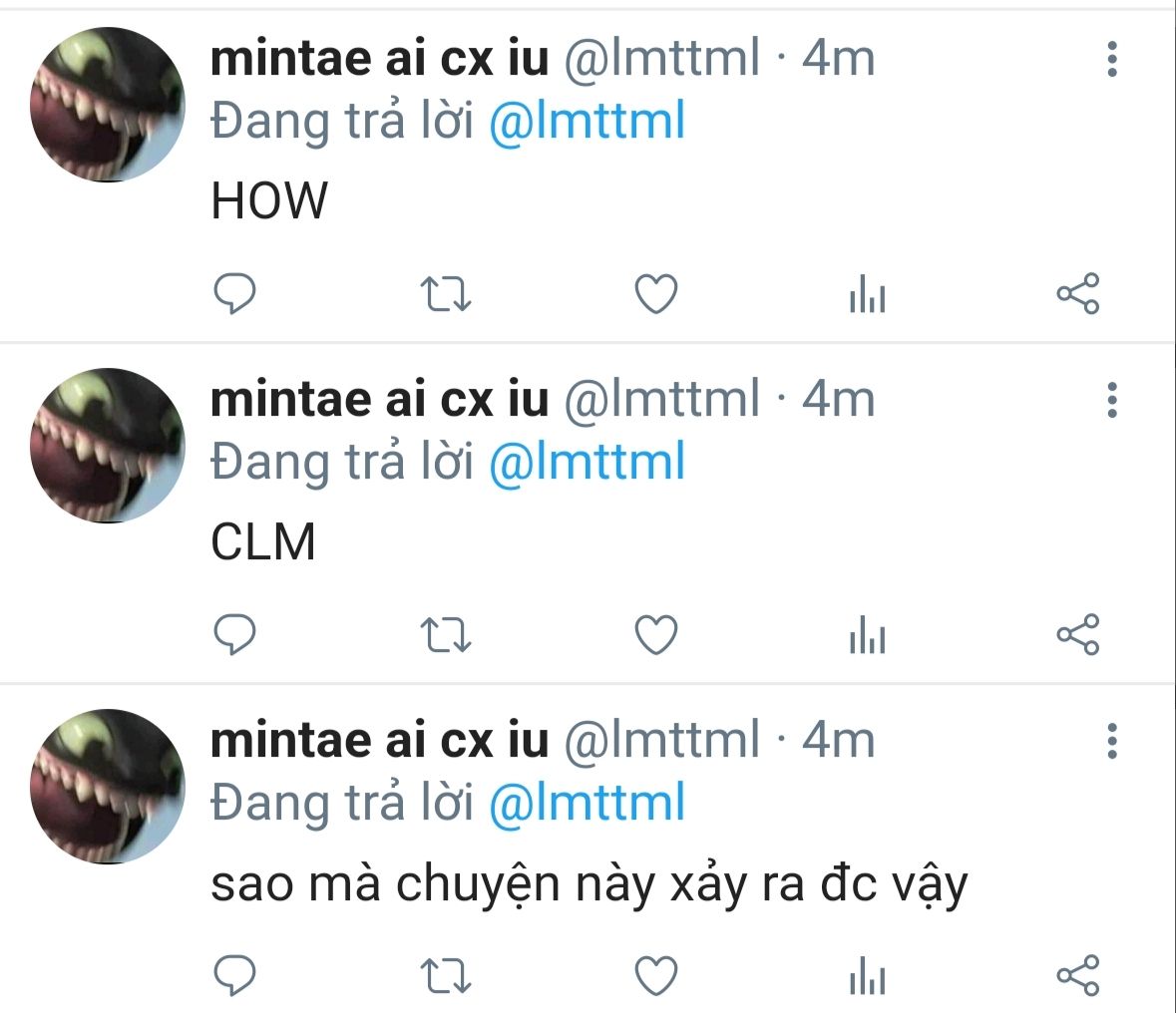Open more options for 'sao mà chuyện' tweet

(x=1112, y=741)
